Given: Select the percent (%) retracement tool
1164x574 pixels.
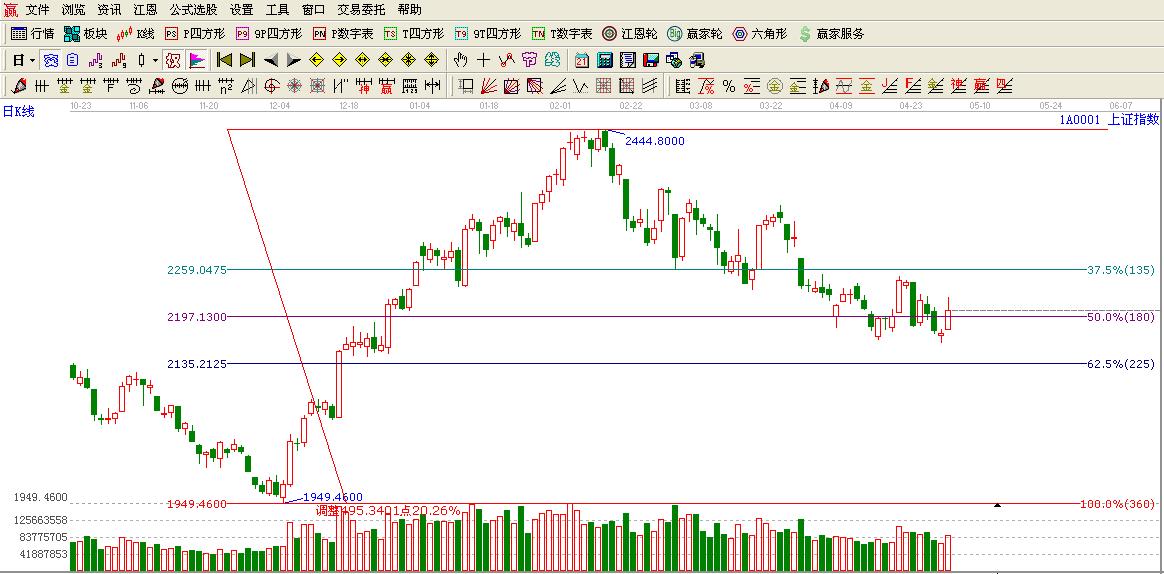Looking at the screenshot, I should 729,86.
